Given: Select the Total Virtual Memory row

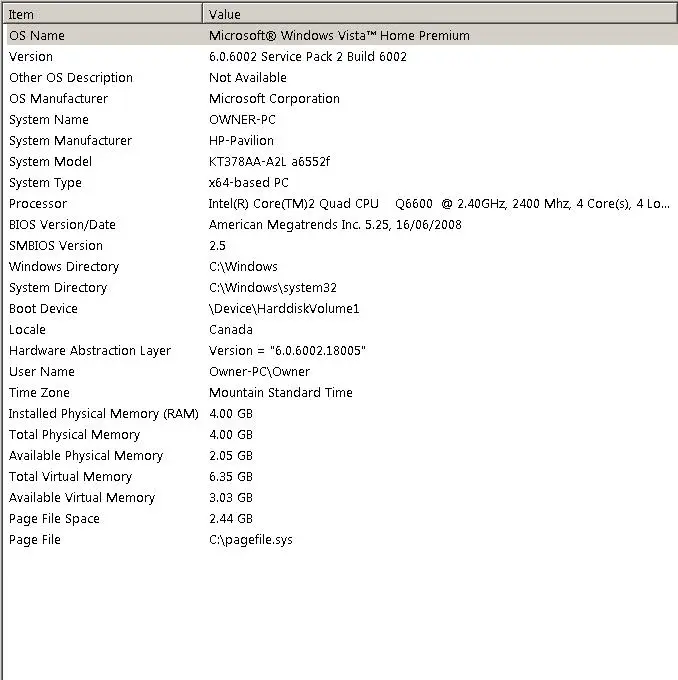Looking at the screenshot, I should pyautogui.click(x=70, y=476).
